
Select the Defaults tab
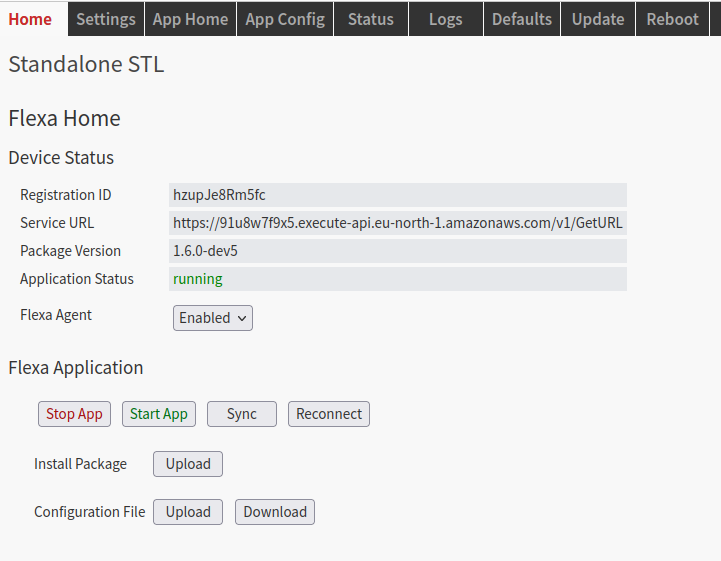[x=522, y=19]
